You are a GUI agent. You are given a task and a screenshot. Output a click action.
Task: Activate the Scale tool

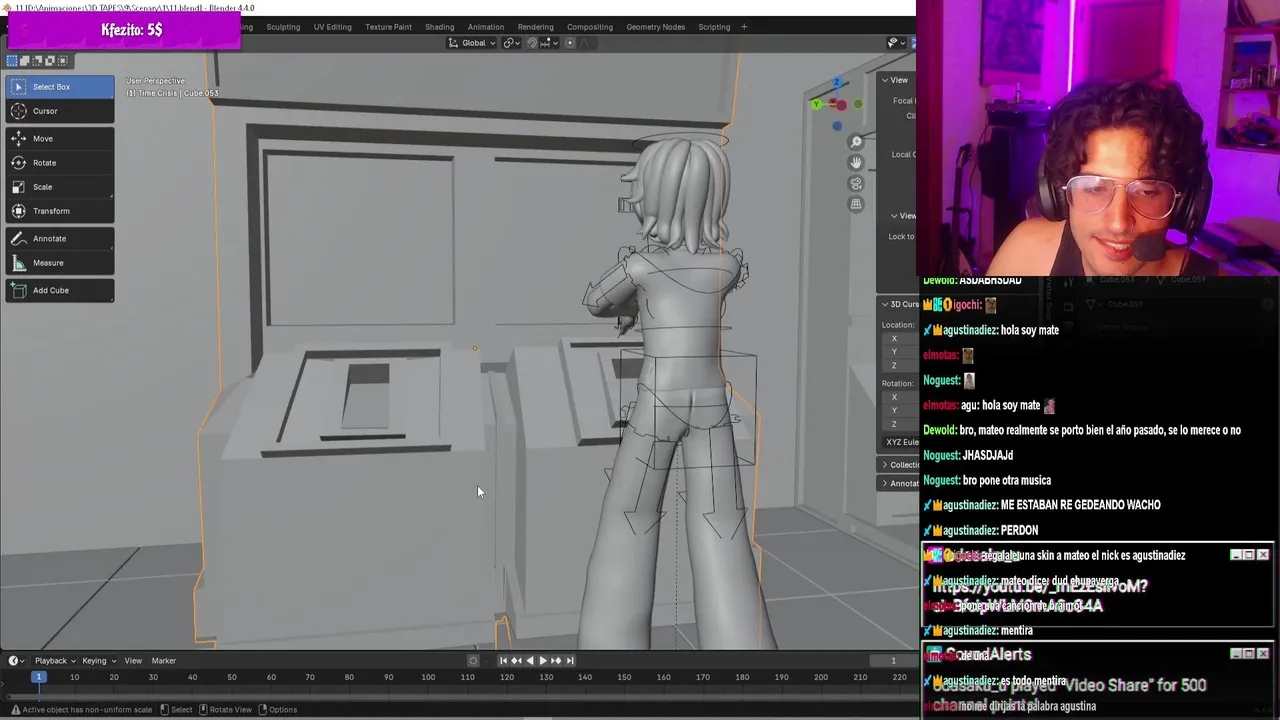[59, 187]
